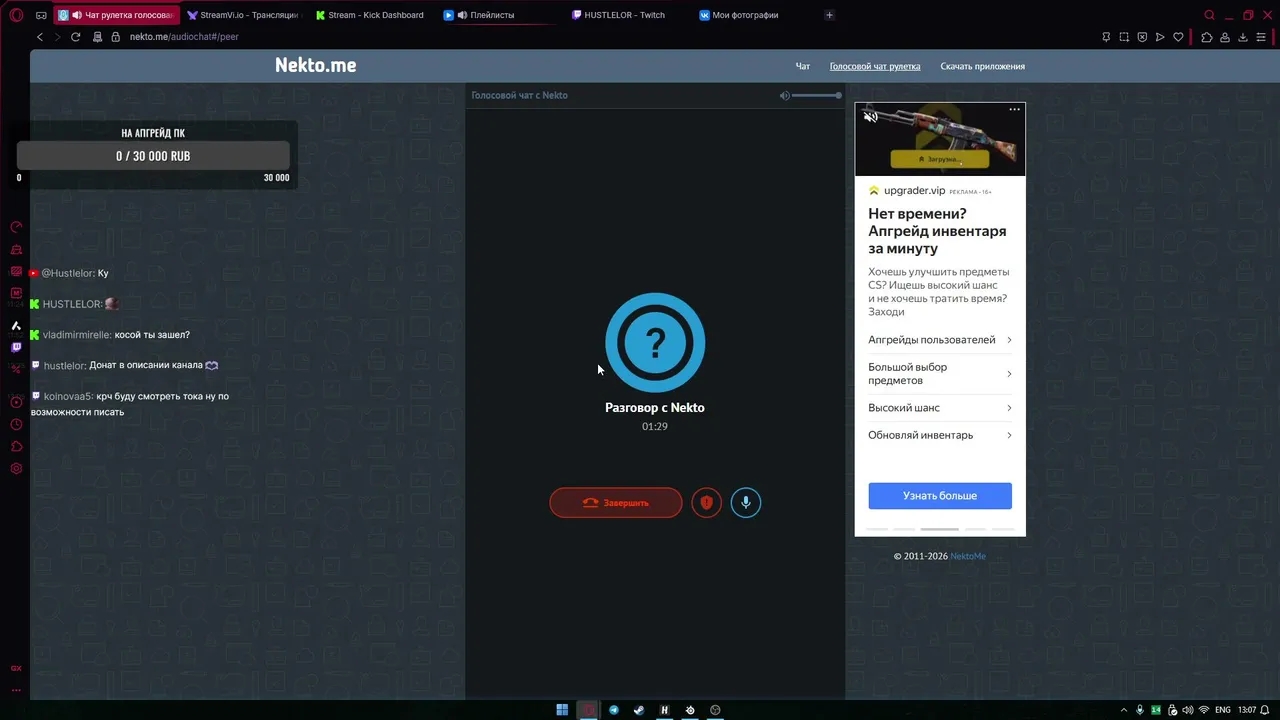Open sidebar three-dot setup menu
Viewport: 1280px width, 720px height.
(16, 690)
